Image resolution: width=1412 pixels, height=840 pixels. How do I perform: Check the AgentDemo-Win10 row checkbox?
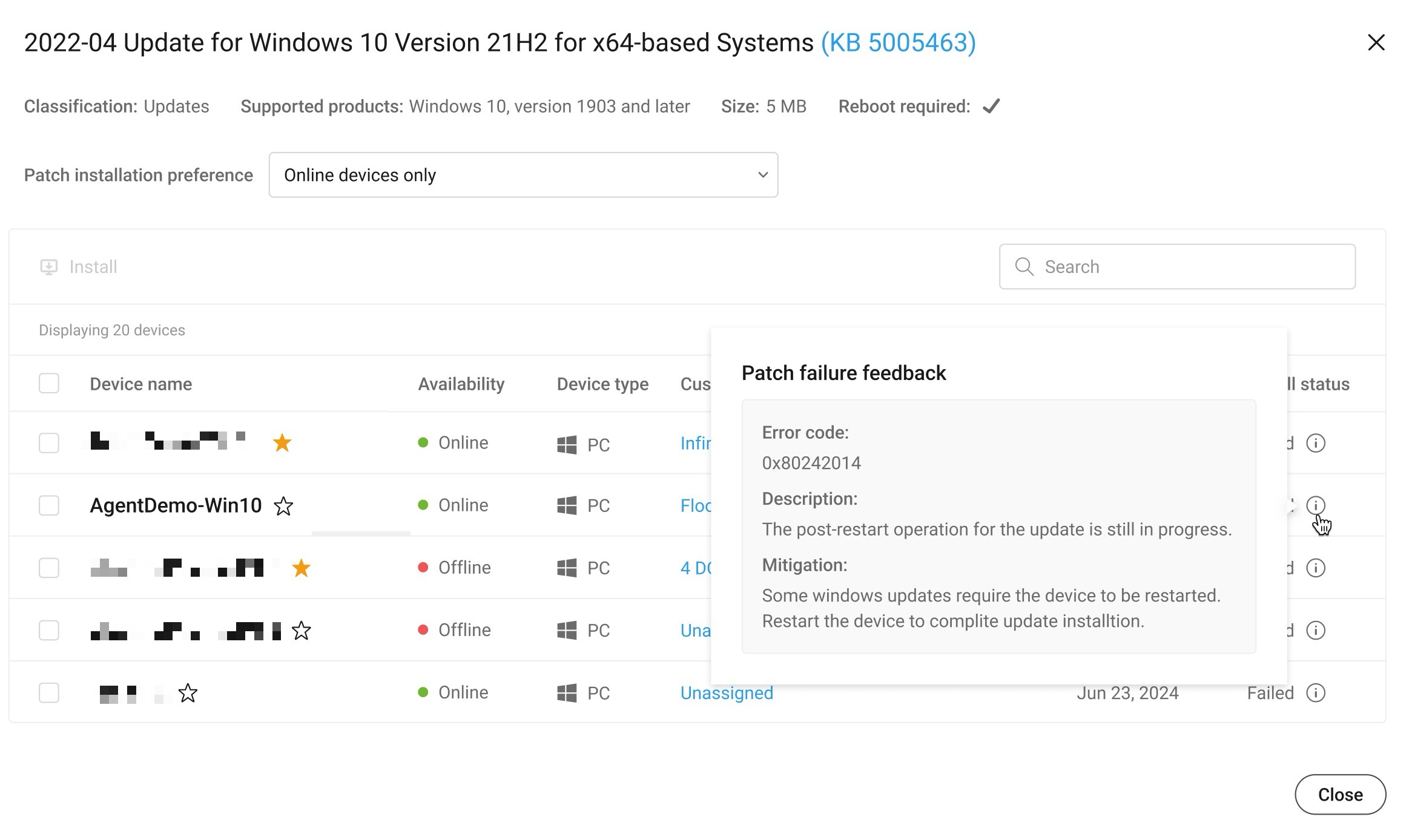click(49, 505)
